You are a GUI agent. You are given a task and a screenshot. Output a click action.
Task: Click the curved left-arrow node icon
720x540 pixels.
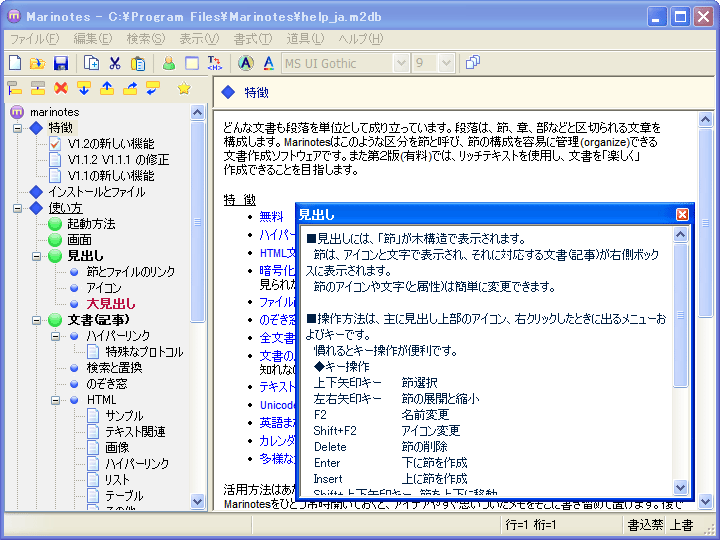tap(153, 88)
